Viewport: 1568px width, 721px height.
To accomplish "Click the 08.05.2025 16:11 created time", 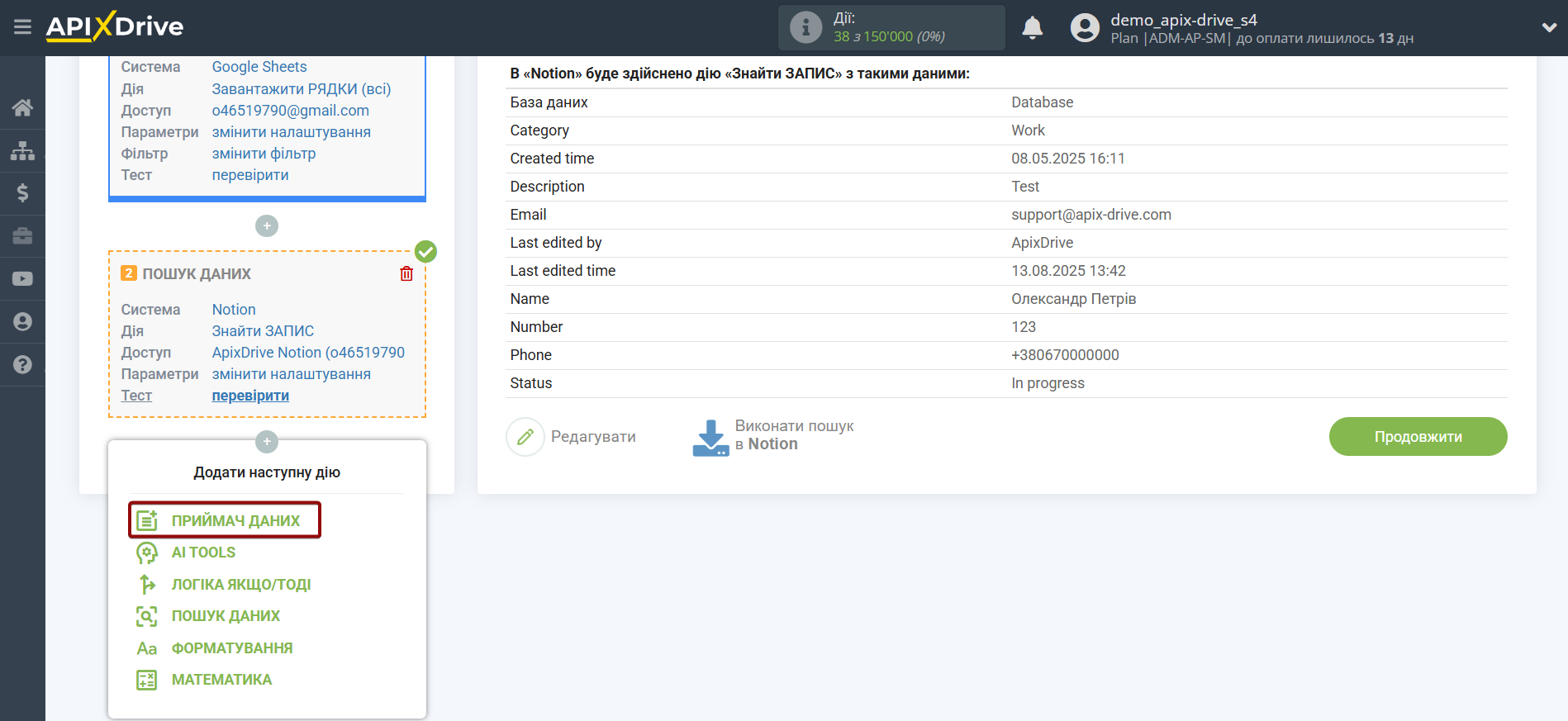I will (1068, 159).
